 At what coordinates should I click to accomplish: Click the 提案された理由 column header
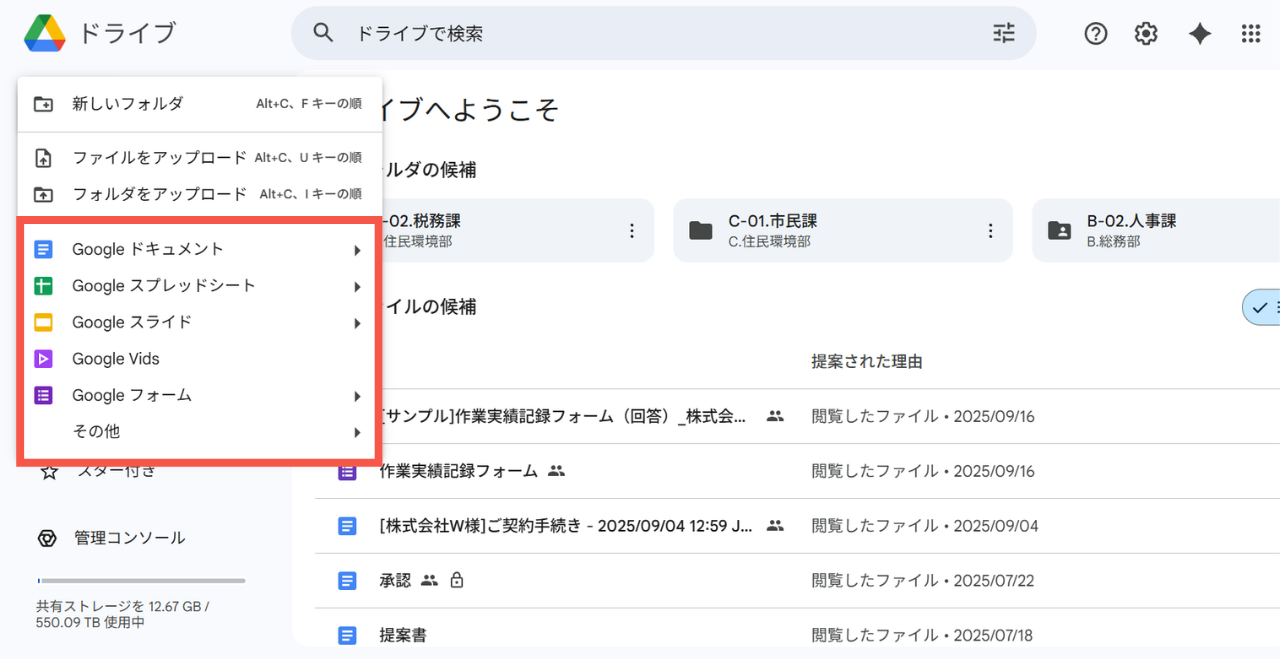(867, 362)
